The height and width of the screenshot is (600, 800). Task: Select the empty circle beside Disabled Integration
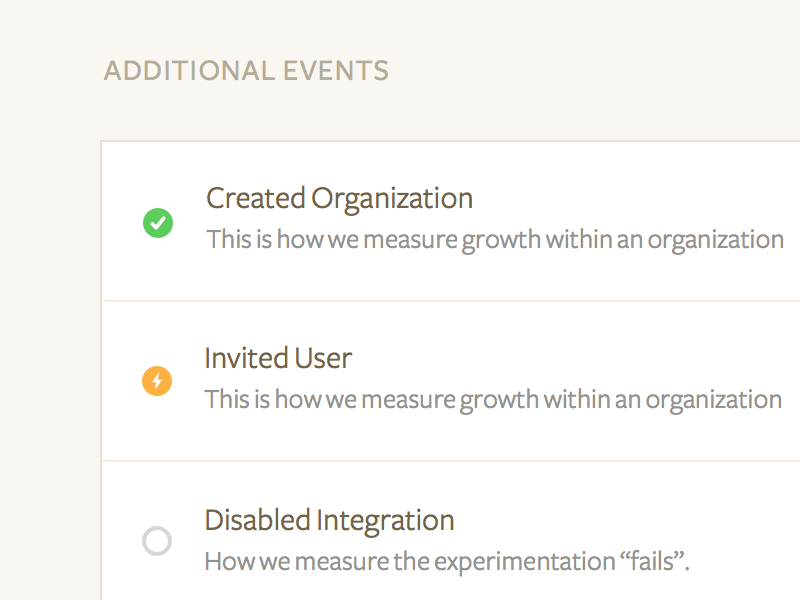tap(157, 541)
